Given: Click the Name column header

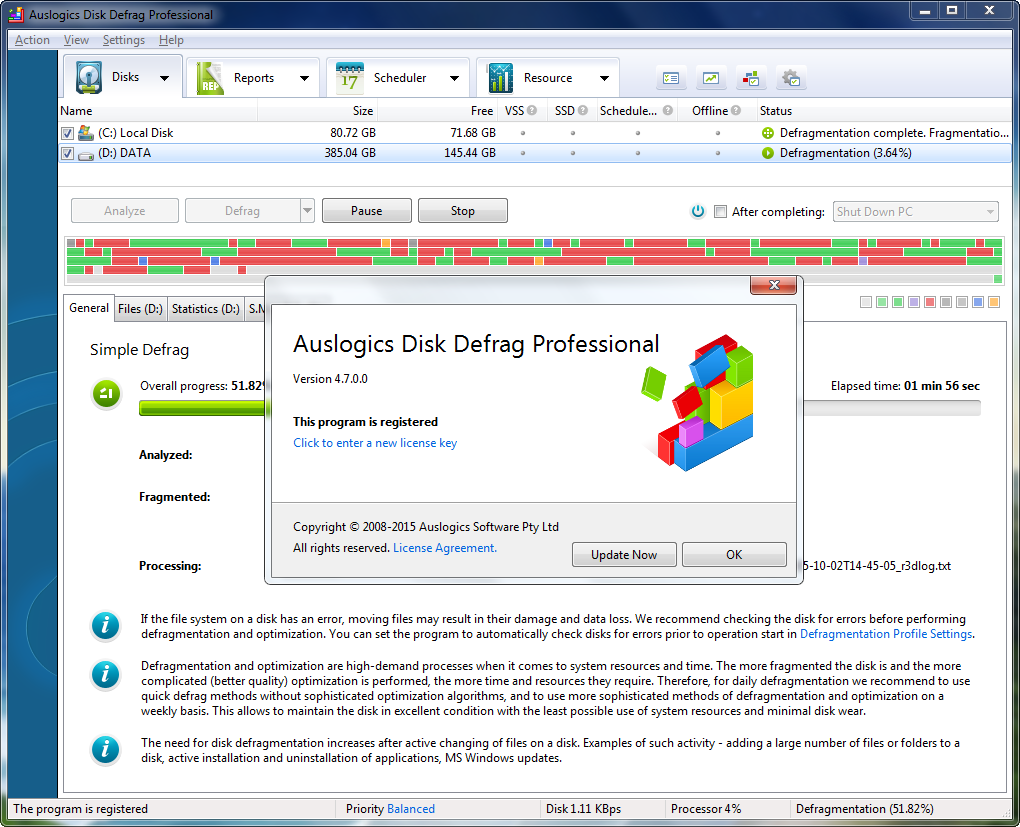Looking at the screenshot, I should (x=158, y=111).
